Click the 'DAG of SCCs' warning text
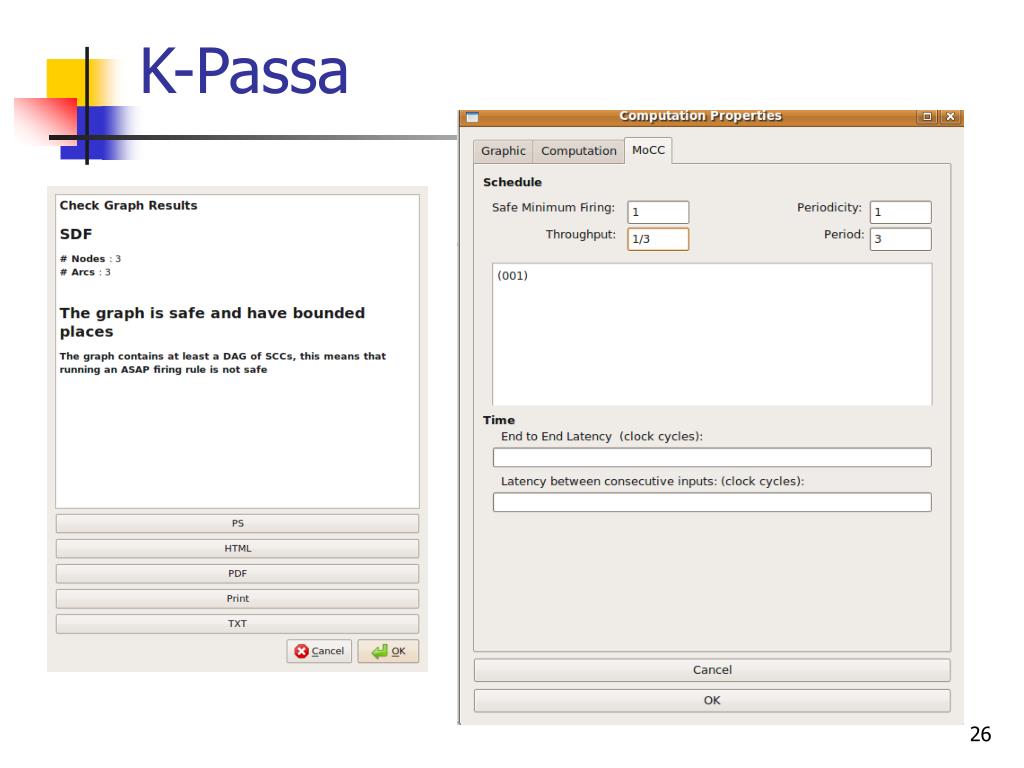The image size is (1024, 768). pyautogui.click(x=223, y=362)
